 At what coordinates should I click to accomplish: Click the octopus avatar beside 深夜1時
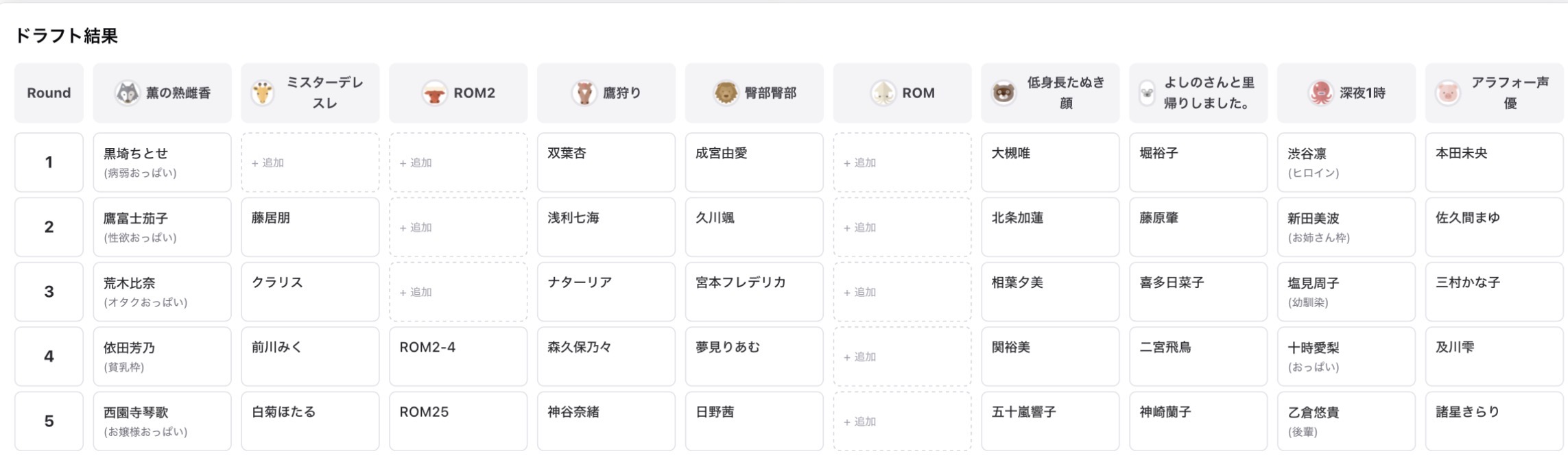pyautogui.click(x=1320, y=93)
